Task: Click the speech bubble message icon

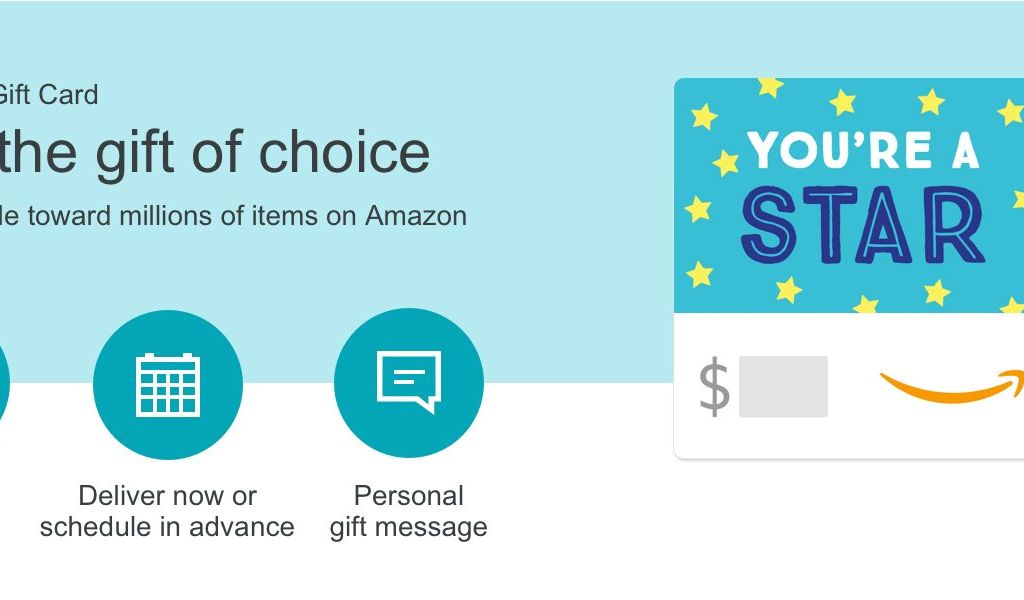Action: click(x=409, y=382)
